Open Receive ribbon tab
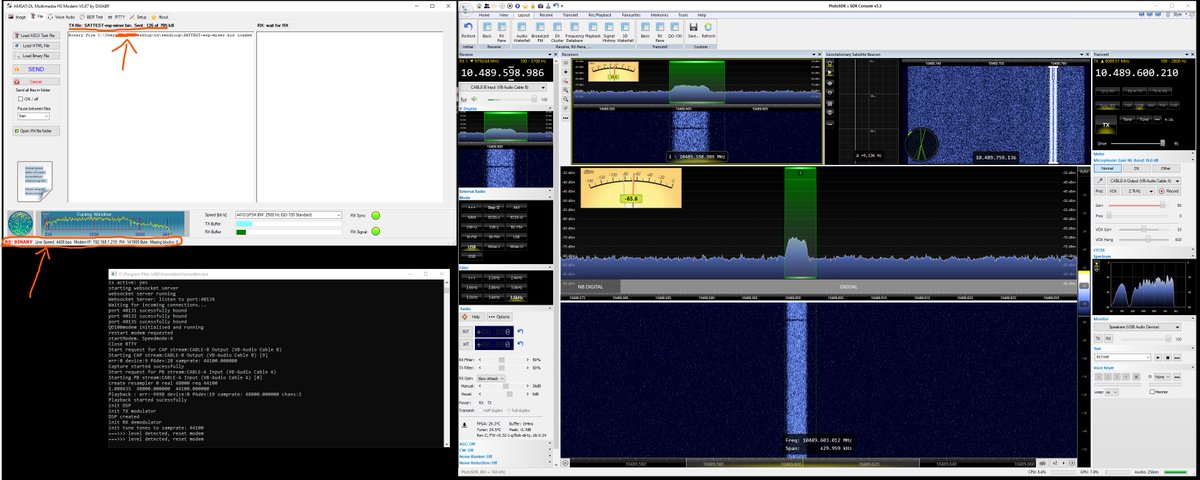This screenshot has width=1200, height=480. click(x=546, y=15)
